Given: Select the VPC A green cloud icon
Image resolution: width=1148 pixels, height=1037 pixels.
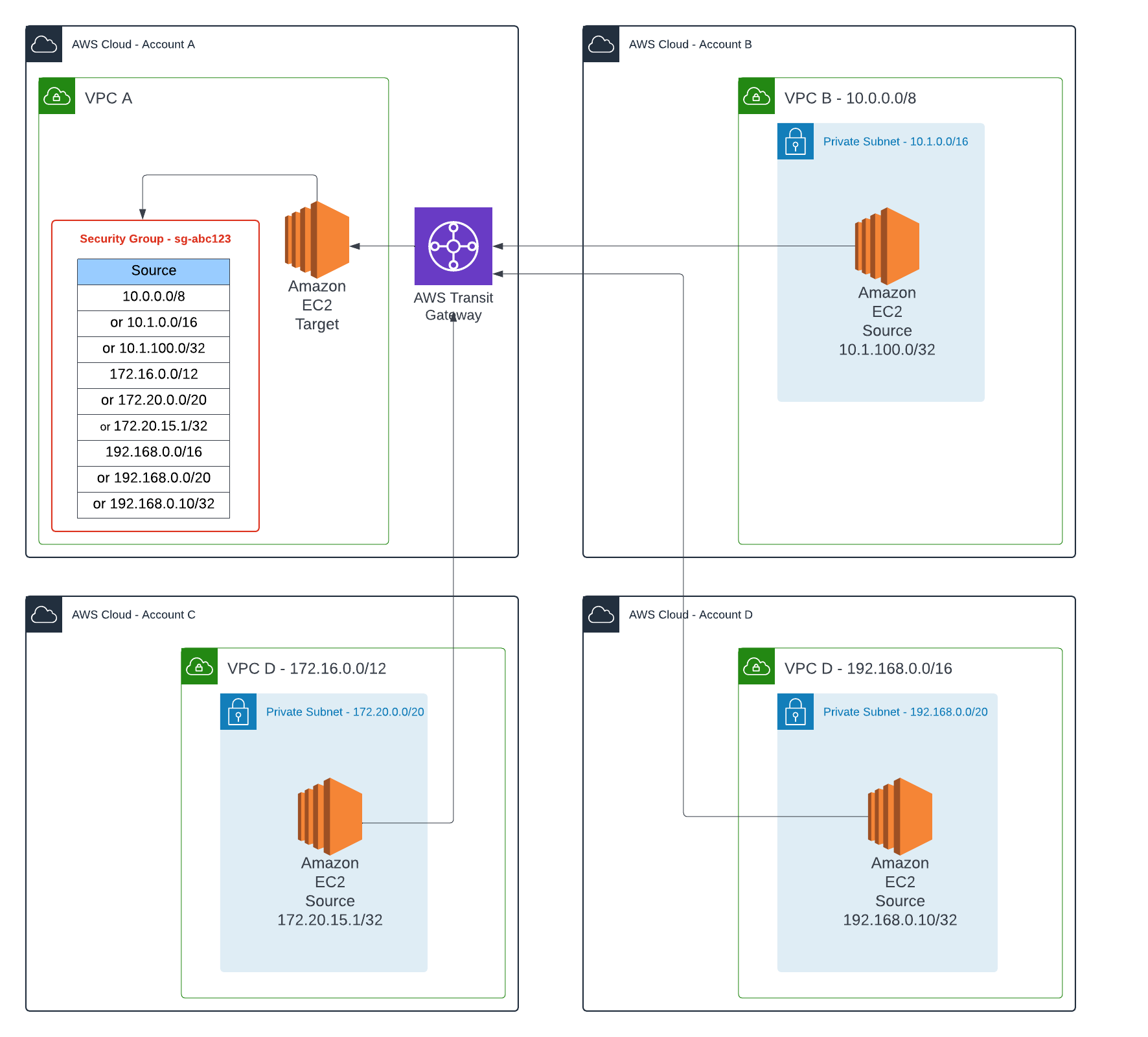Looking at the screenshot, I should pyautogui.click(x=57, y=96).
